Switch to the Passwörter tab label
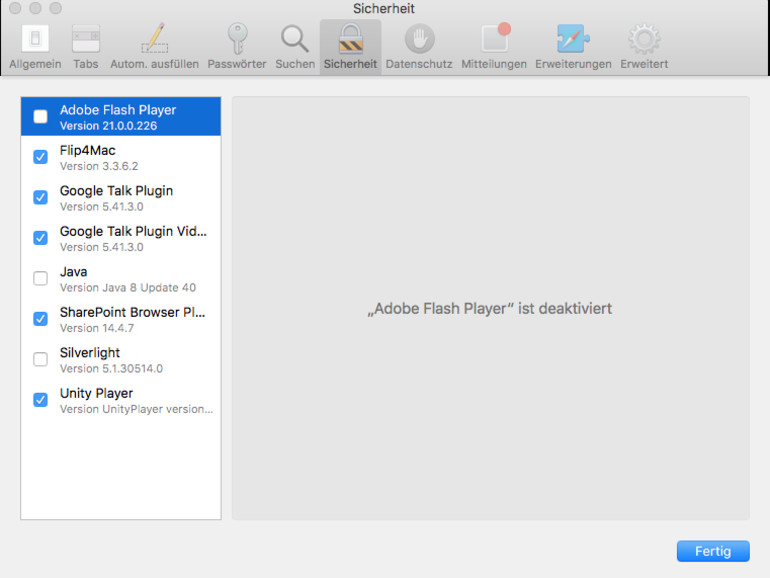This screenshot has width=770, height=578. pyautogui.click(x=237, y=64)
